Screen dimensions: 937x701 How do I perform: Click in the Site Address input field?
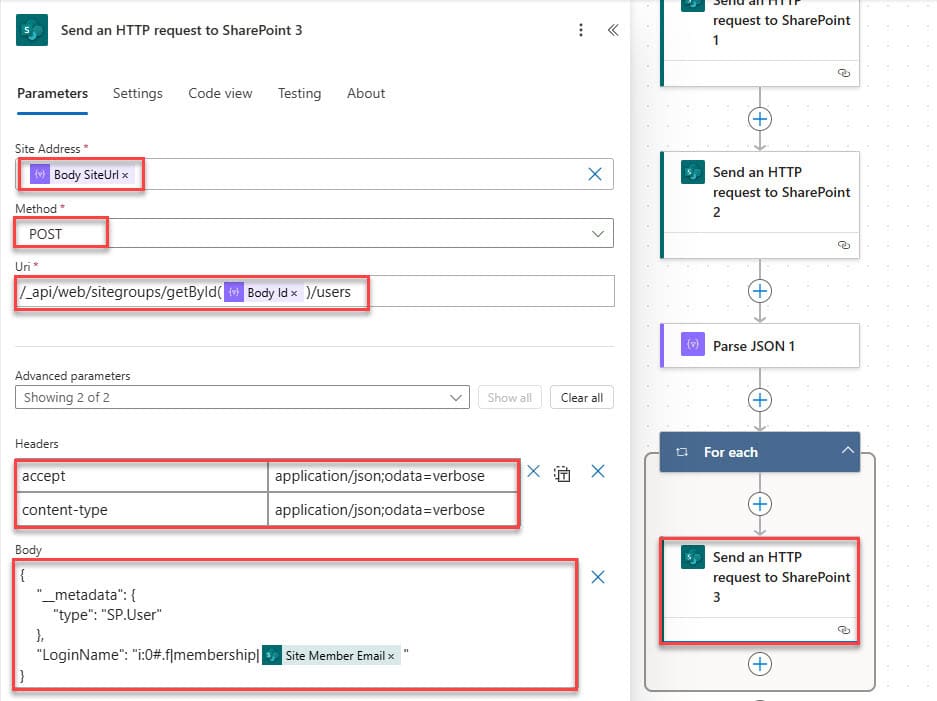(x=314, y=174)
